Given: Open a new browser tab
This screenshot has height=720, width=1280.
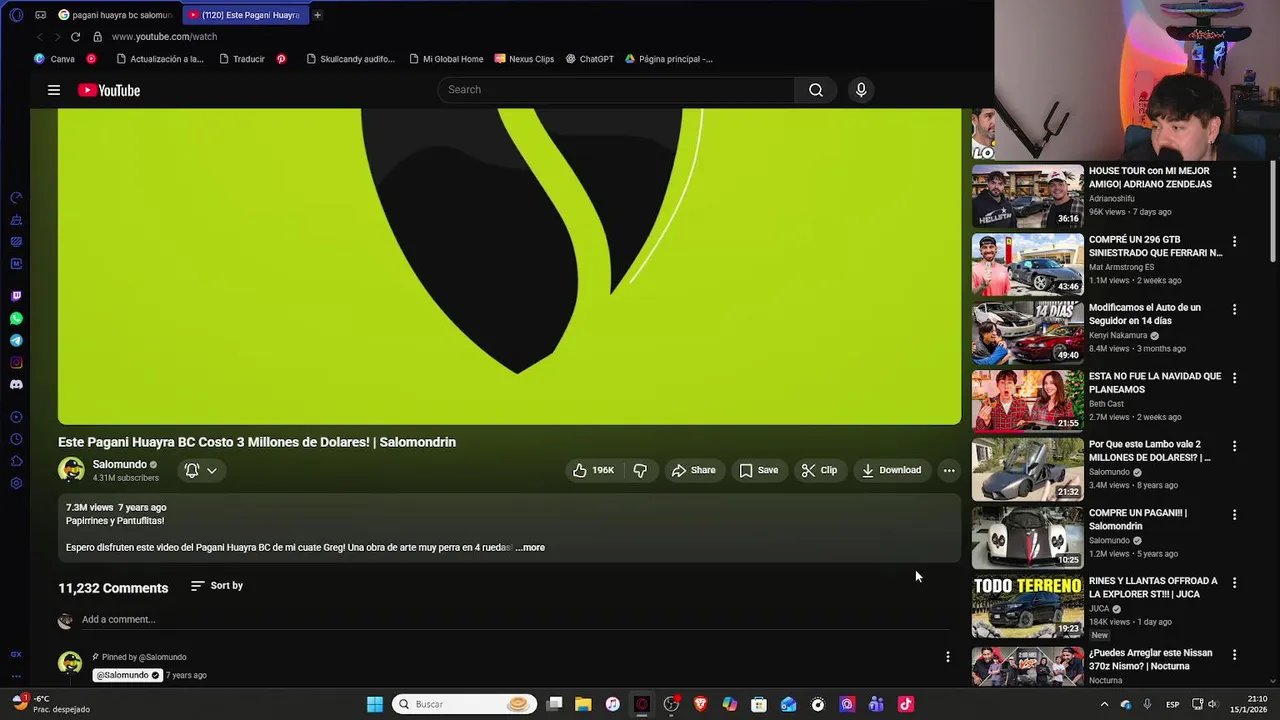Looking at the screenshot, I should (317, 15).
